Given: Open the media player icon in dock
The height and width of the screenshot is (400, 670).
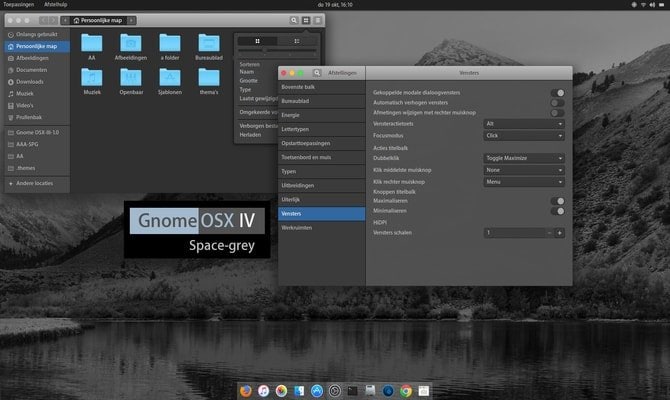Looking at the screenshot, I should [335, 391].
